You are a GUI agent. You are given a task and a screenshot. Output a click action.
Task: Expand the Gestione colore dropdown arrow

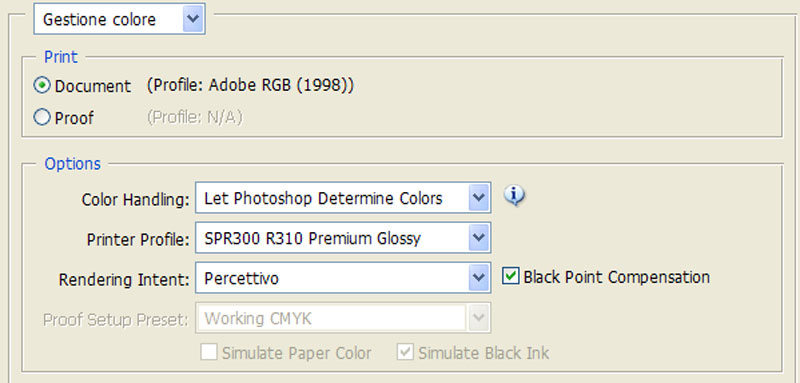[193, 19]
